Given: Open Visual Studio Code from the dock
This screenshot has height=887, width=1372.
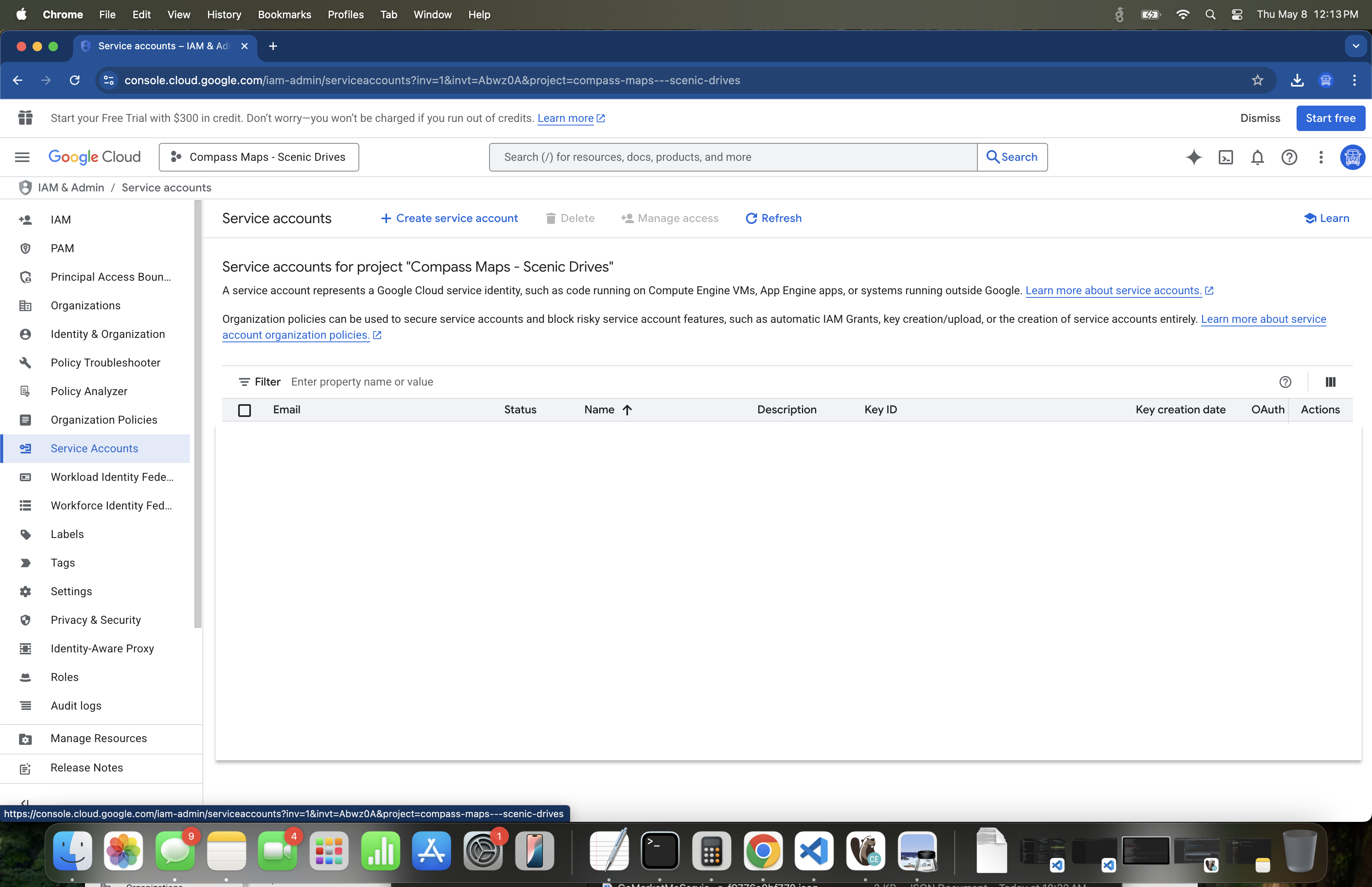Looking at the screenshot, I should [814, 851].
